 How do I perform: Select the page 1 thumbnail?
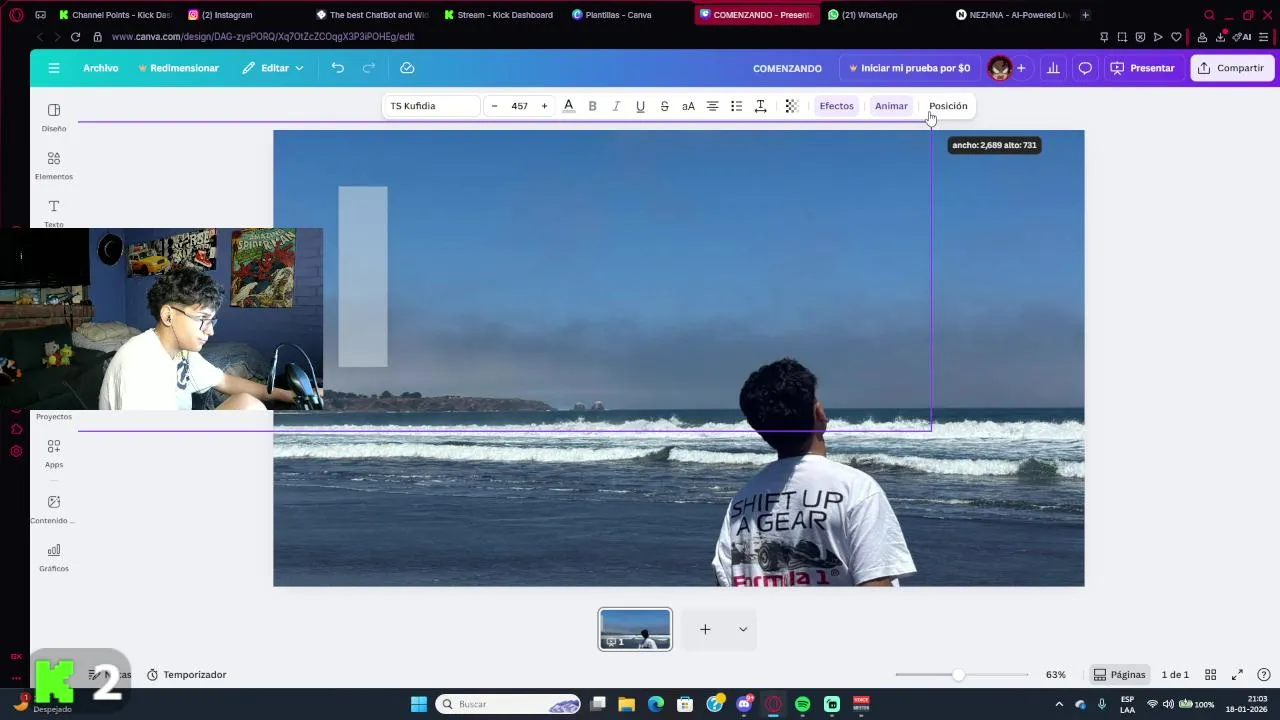click(x=635, y=629)
